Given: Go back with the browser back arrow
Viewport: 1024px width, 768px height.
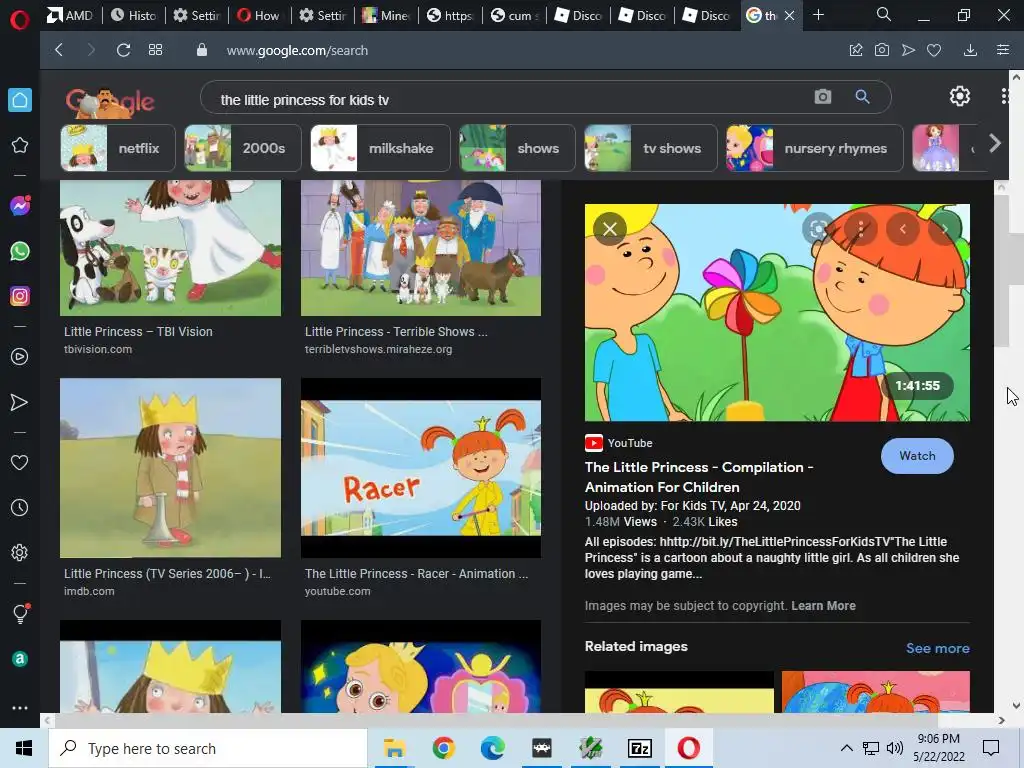Looking at the screenshot, I should 59,50.
